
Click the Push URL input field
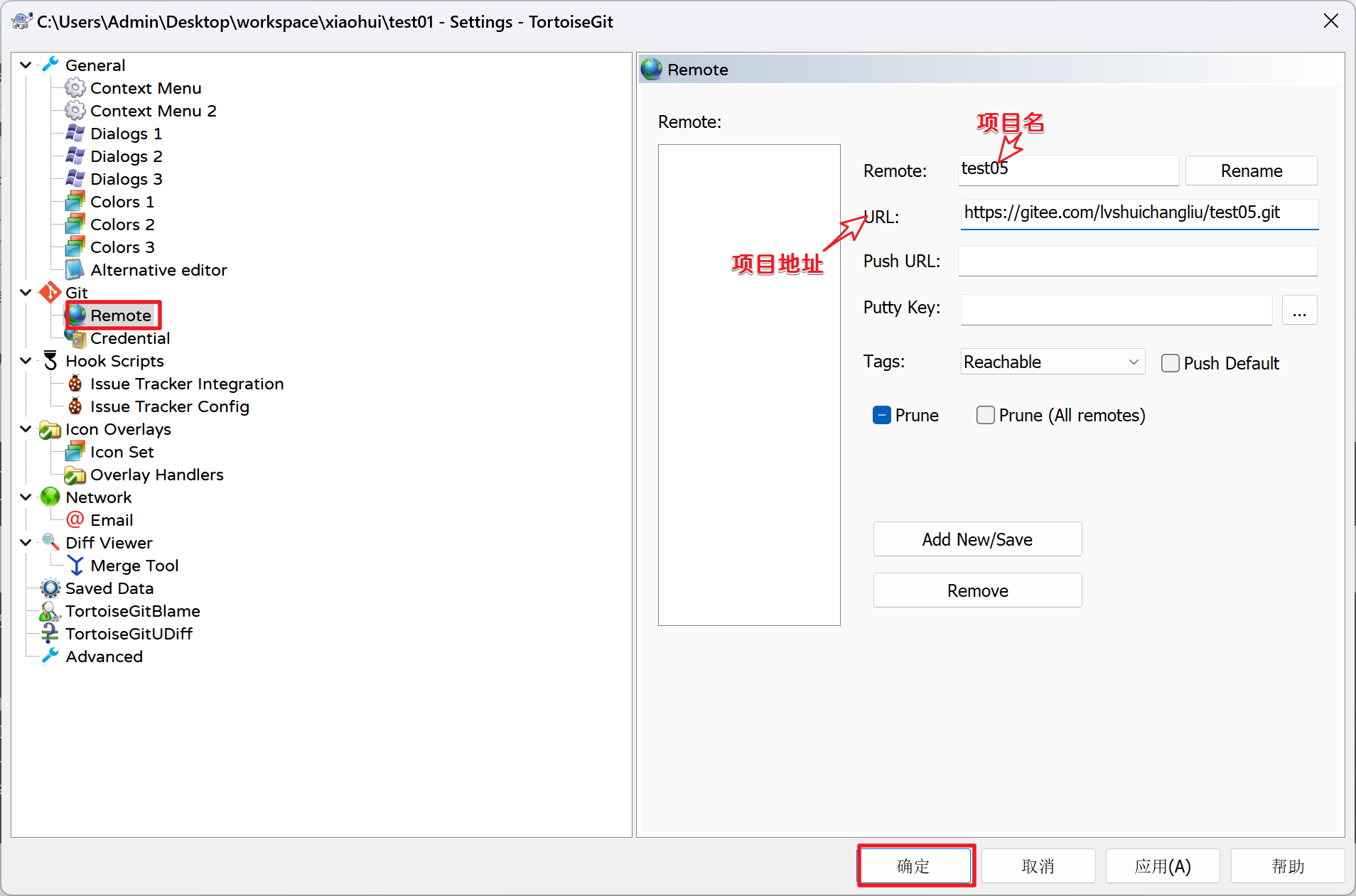click(1138, 261)
